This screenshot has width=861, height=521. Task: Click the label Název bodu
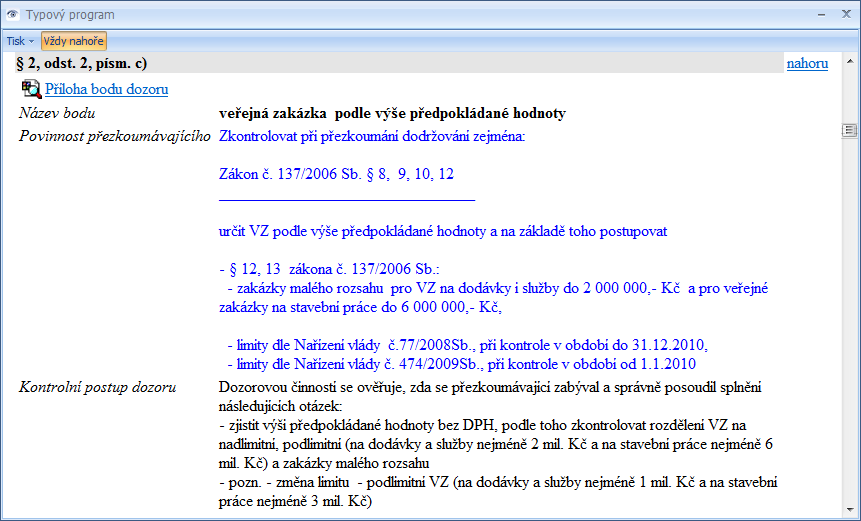pyautogui.click(x=57, y=113)
